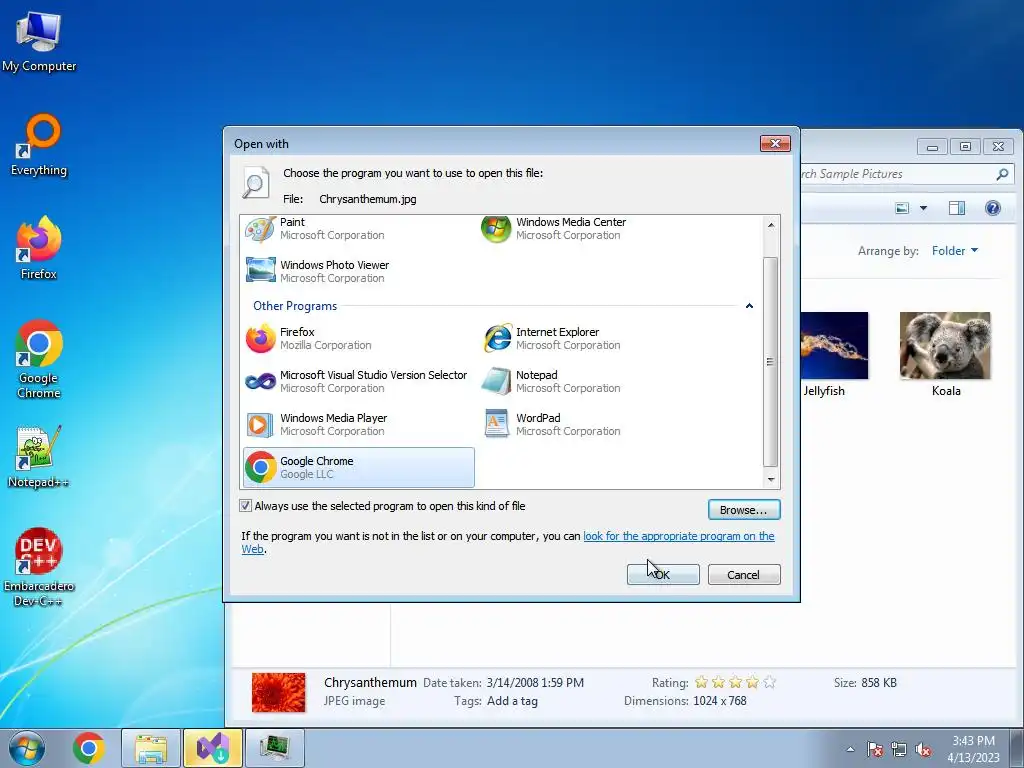Click the Explorer help question mark icon
Viewport: 1024px width, 768px height.
993,208
